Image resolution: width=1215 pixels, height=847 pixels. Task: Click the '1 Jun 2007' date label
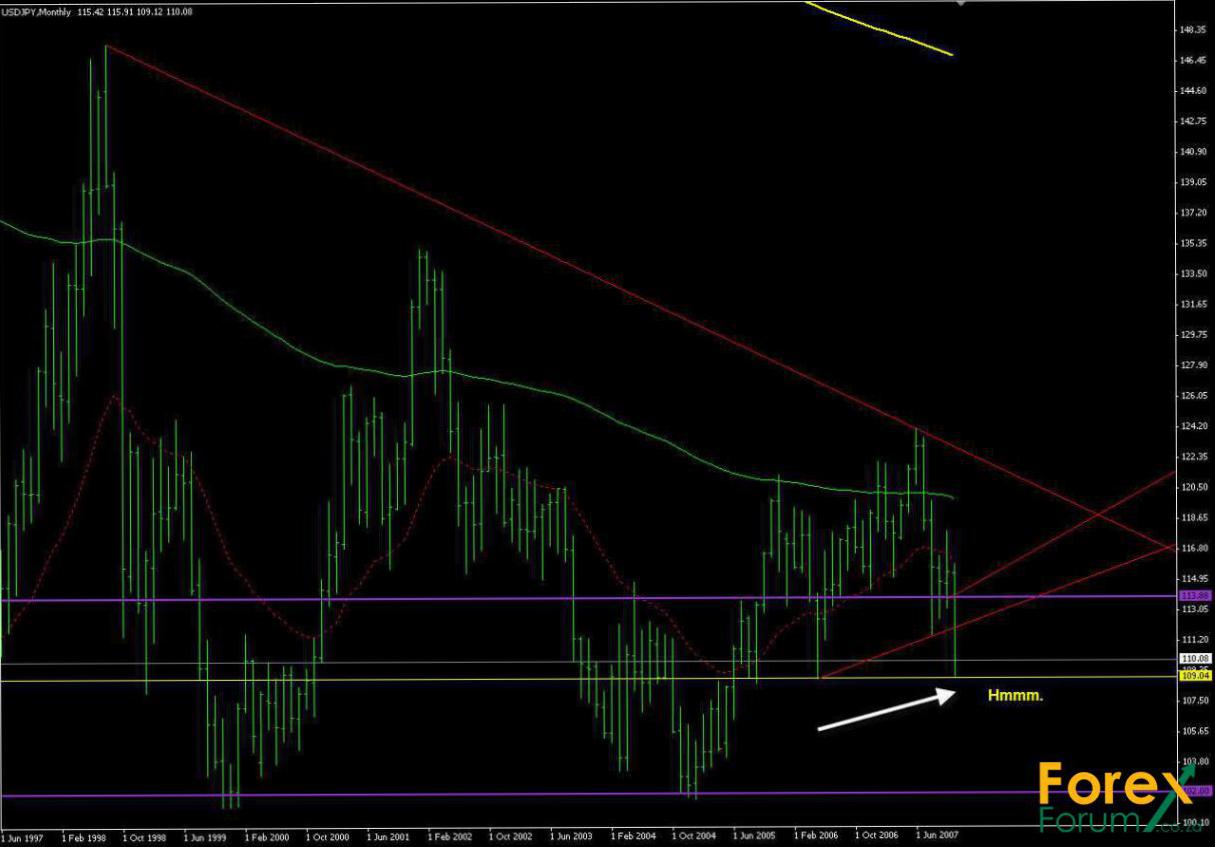938,834
